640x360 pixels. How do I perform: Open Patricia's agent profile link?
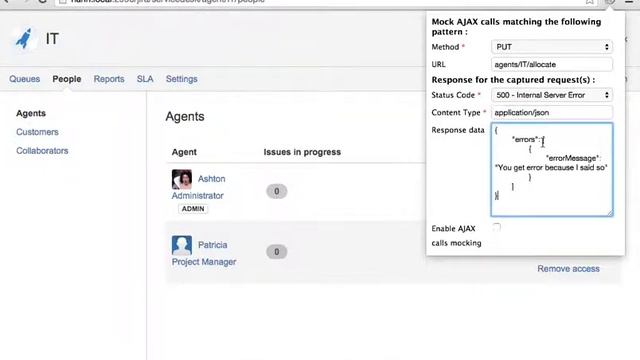pos(213,245)
